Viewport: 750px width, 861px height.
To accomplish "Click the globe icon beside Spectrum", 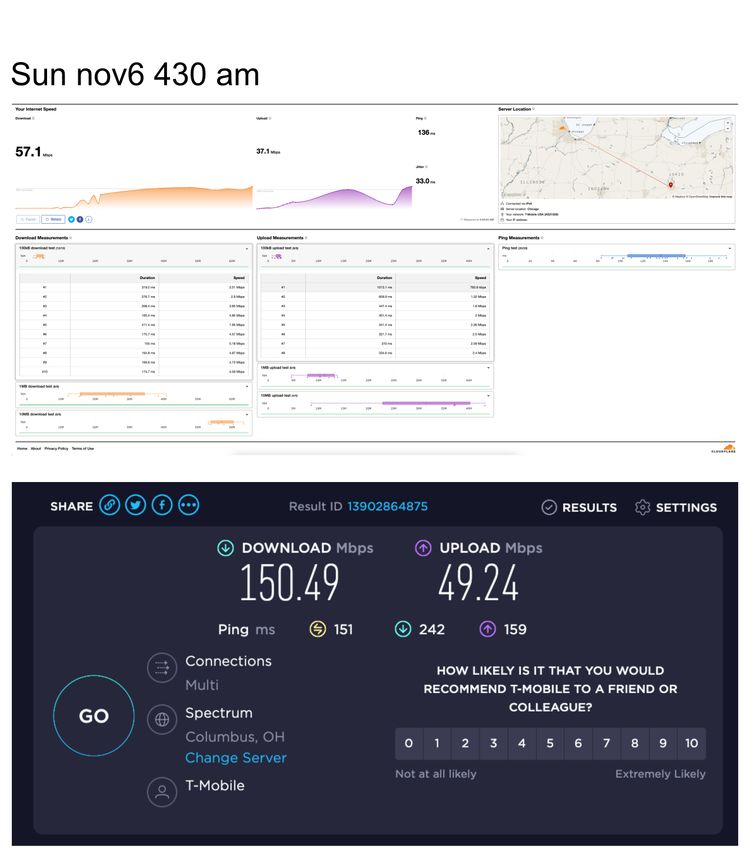I will (162, 719).
